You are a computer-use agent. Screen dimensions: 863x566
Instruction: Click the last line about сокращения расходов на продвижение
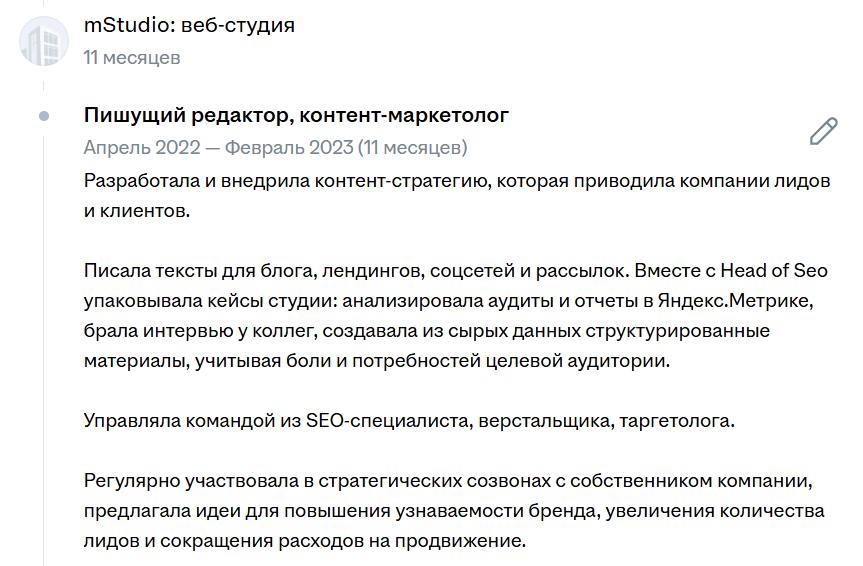click(x=304, y=542)
